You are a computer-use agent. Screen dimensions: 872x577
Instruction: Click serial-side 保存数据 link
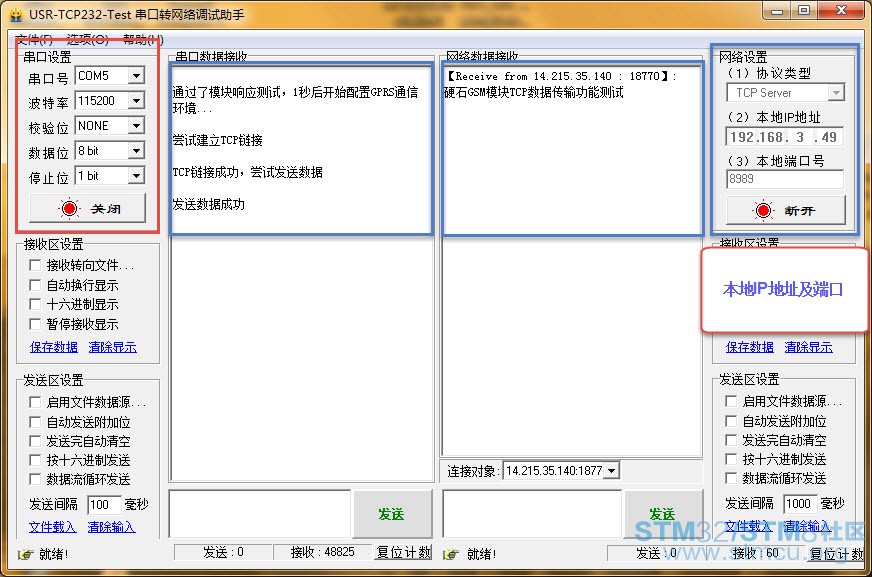tap(53, 347)
